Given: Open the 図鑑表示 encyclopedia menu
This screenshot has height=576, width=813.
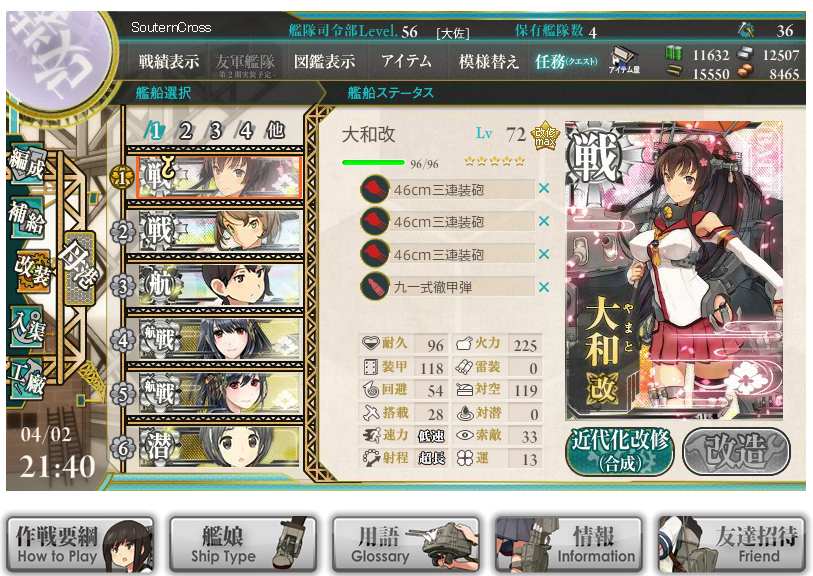Looking at the screenshot, I should pos(325,62).
